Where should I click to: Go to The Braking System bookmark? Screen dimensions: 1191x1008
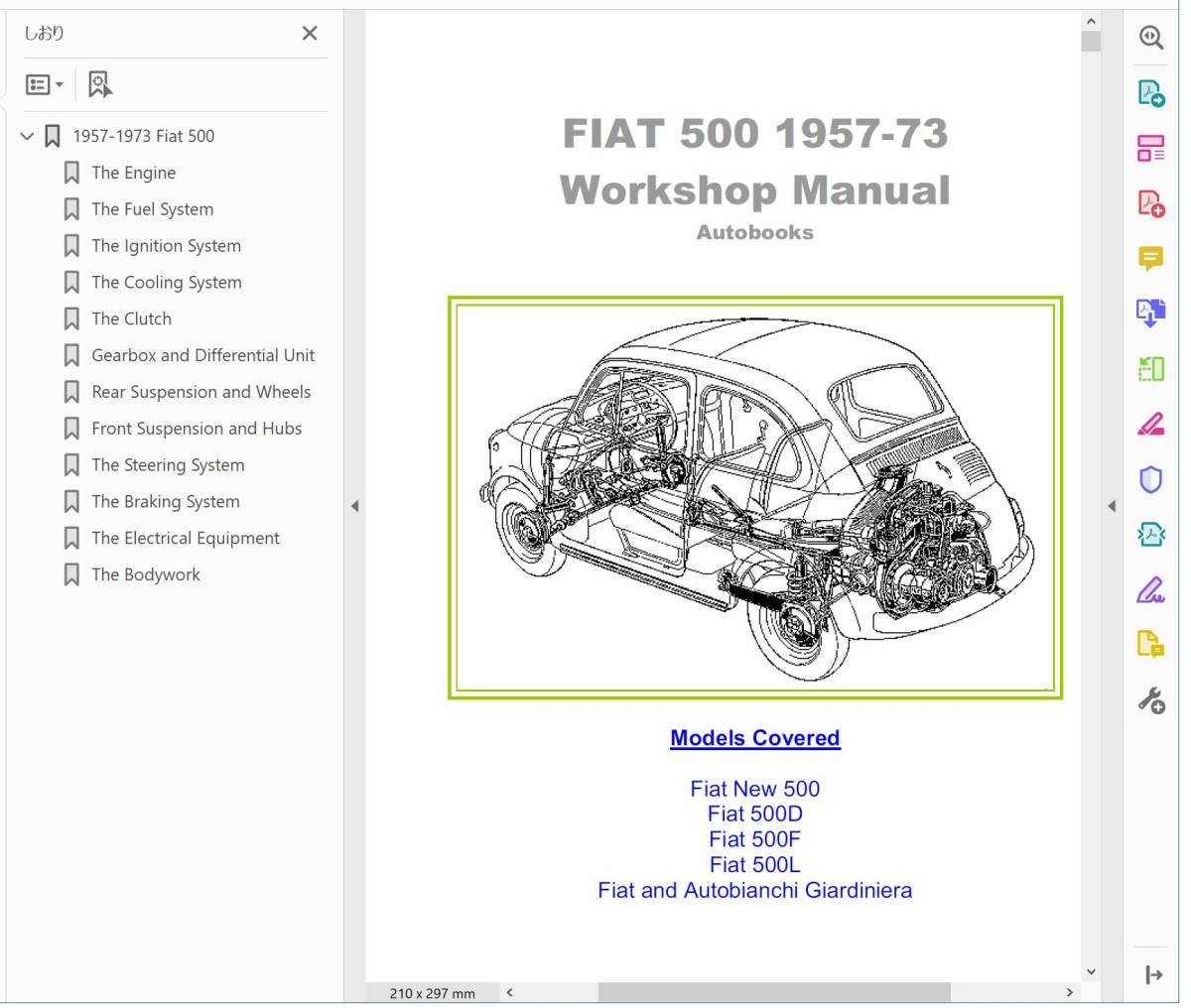point(166,502)
